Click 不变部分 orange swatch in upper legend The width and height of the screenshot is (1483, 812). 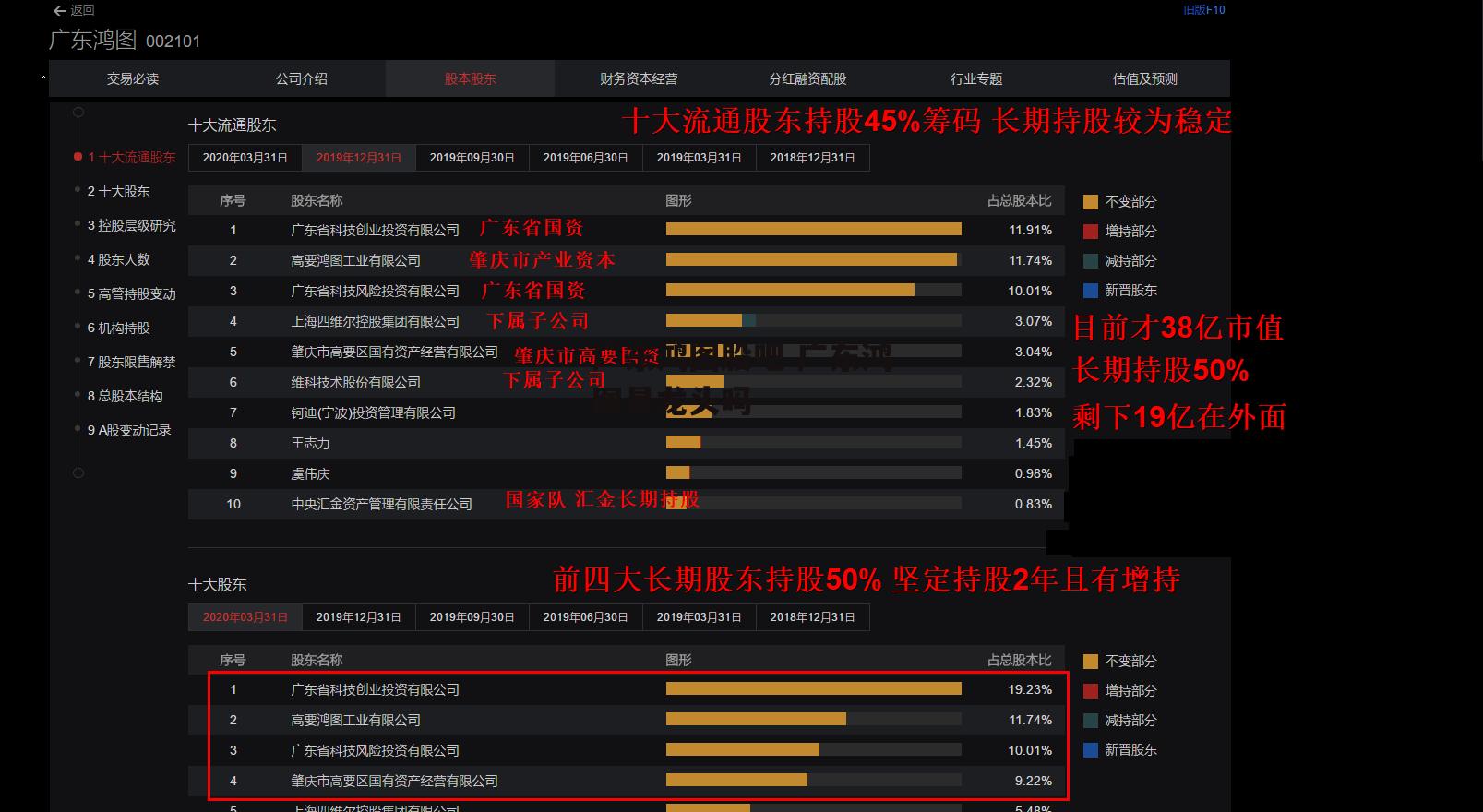coord(1091,201)
